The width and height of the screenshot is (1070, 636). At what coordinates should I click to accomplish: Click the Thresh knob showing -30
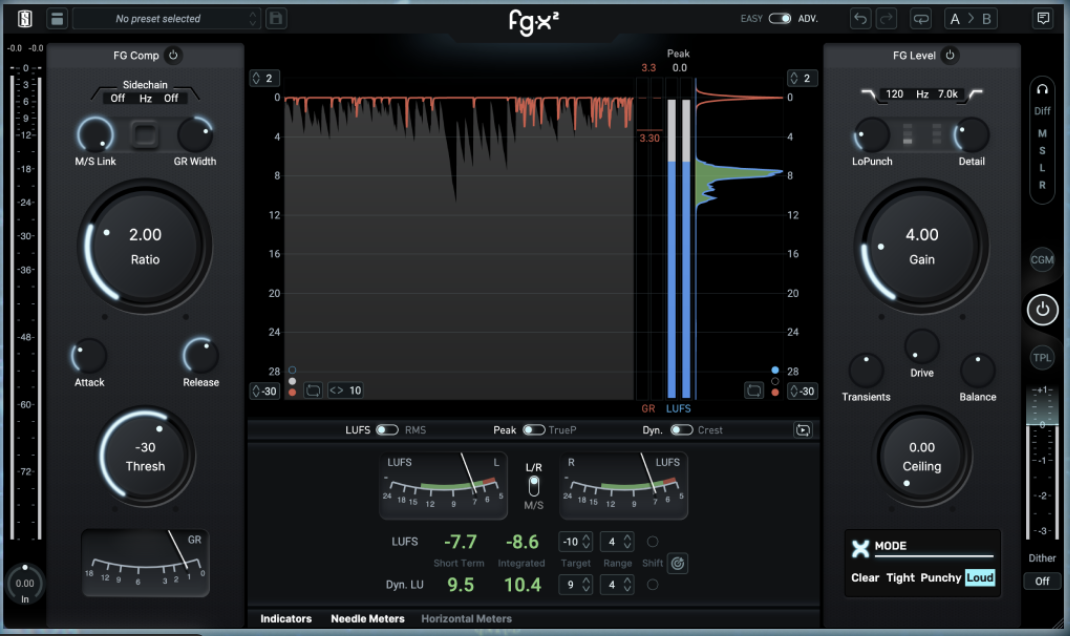click(145, 456)
